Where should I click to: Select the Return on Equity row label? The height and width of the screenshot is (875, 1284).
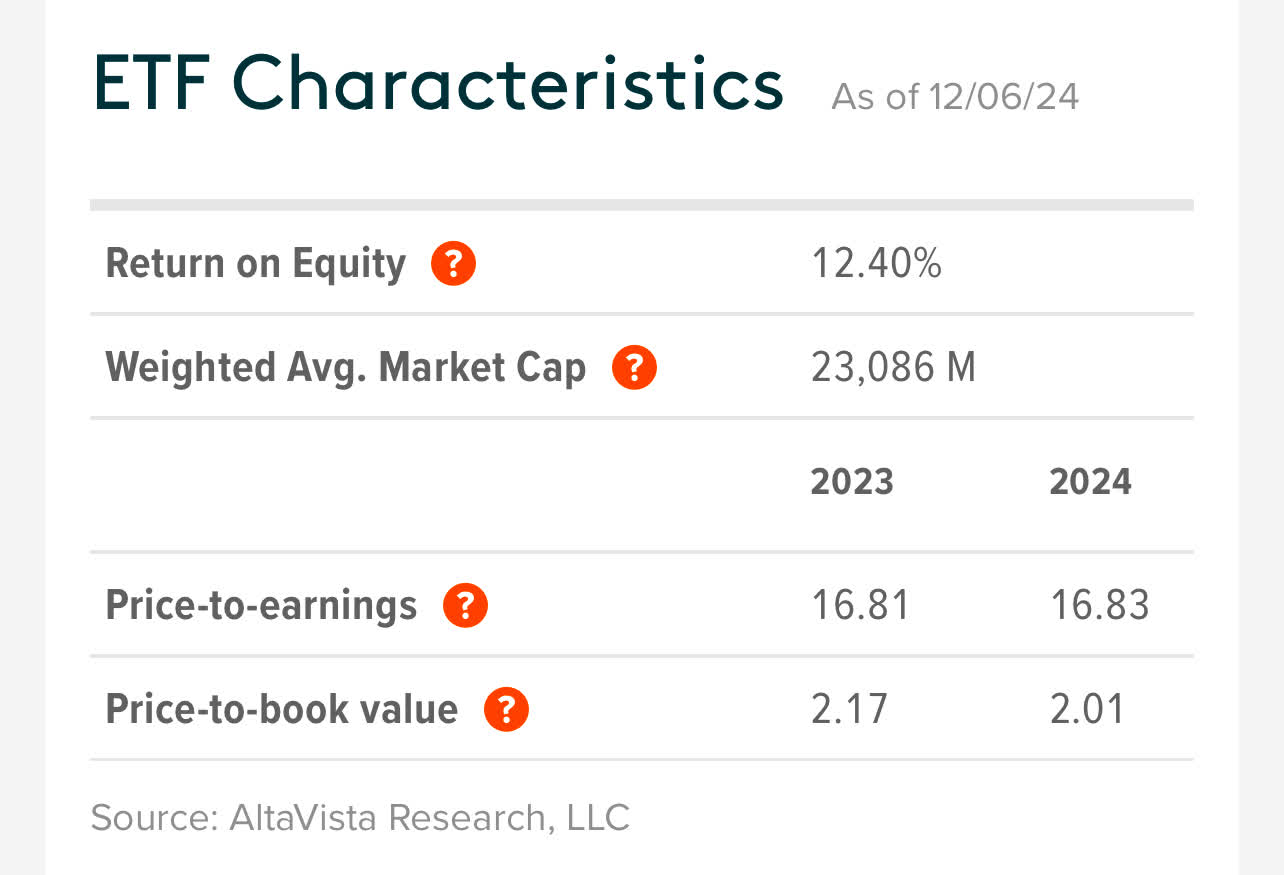click(256, 263)
